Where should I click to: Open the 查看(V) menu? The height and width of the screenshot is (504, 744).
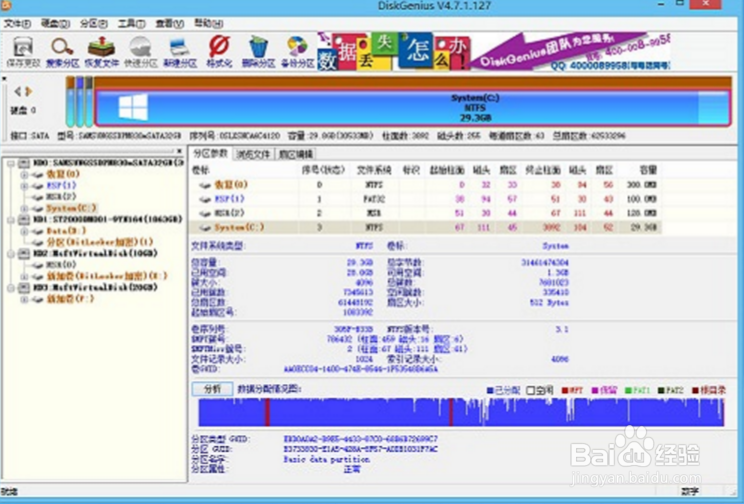coord(170,23)
